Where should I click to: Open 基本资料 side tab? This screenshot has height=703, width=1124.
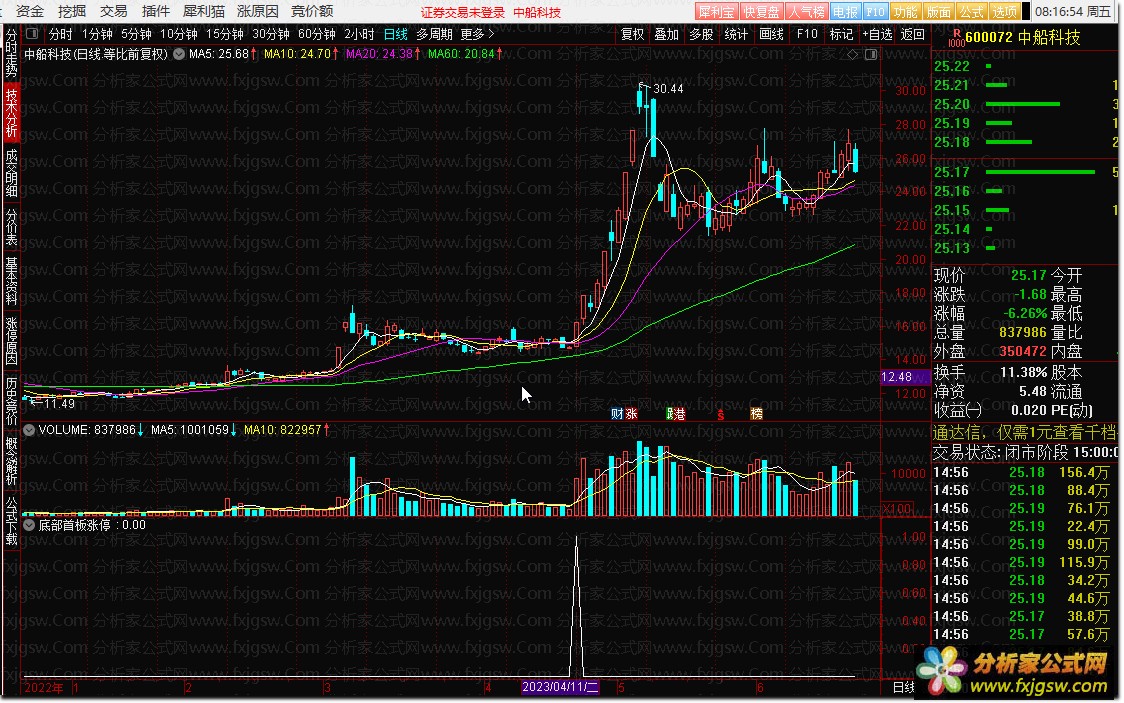click(11, 281)
